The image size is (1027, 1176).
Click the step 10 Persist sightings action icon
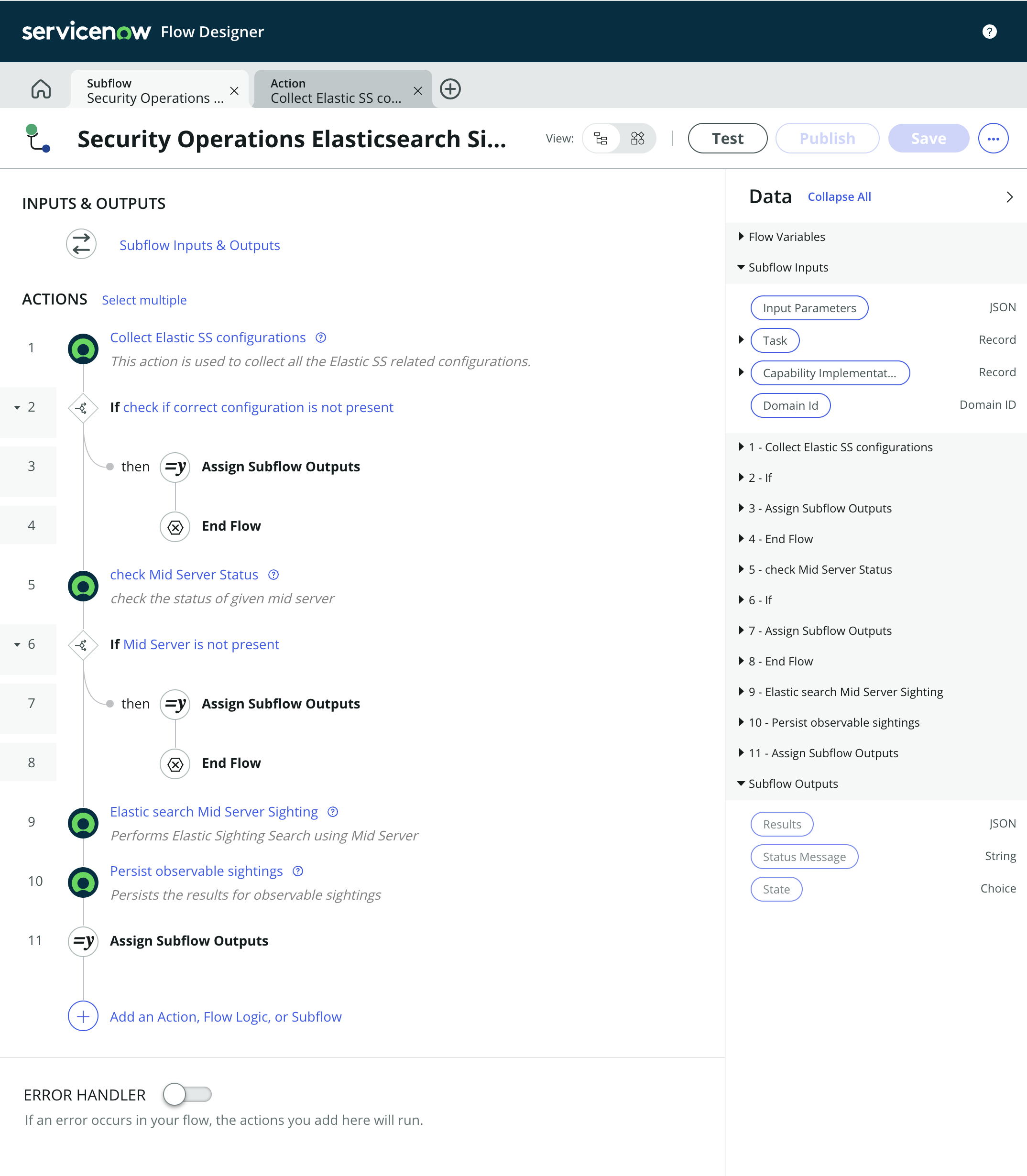coord(83,882)
